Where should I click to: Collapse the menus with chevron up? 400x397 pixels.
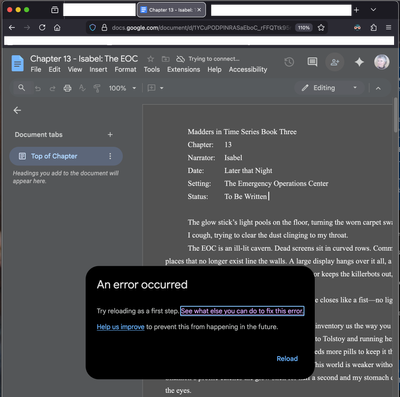[x=378, y=88]
